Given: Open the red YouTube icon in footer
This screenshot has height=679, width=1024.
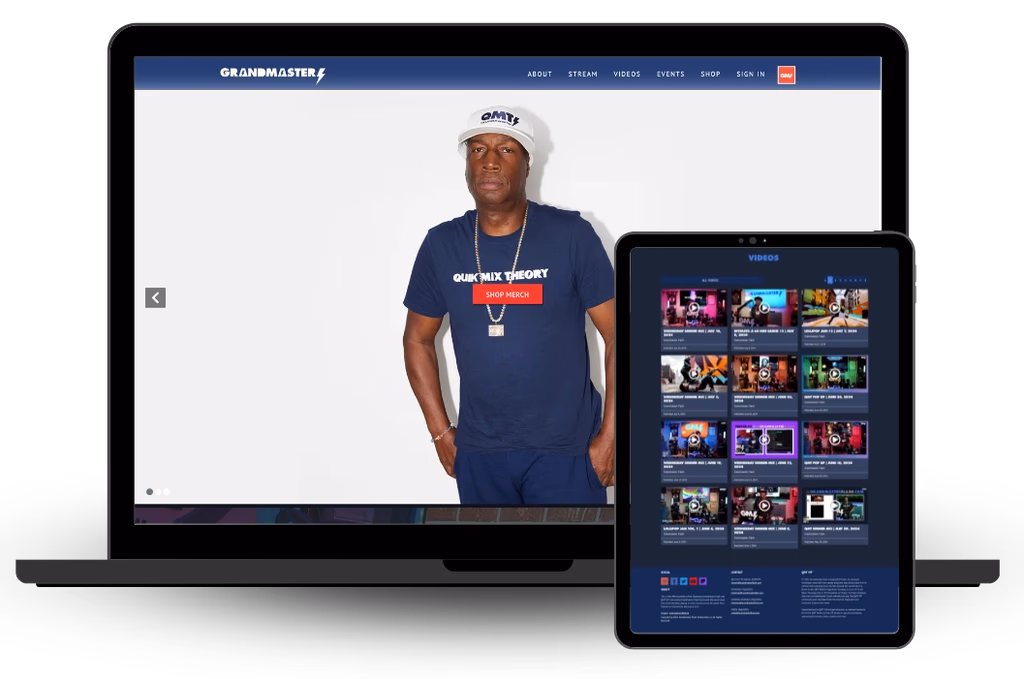Looking at the screenshot, I should (x=694, y=581).
